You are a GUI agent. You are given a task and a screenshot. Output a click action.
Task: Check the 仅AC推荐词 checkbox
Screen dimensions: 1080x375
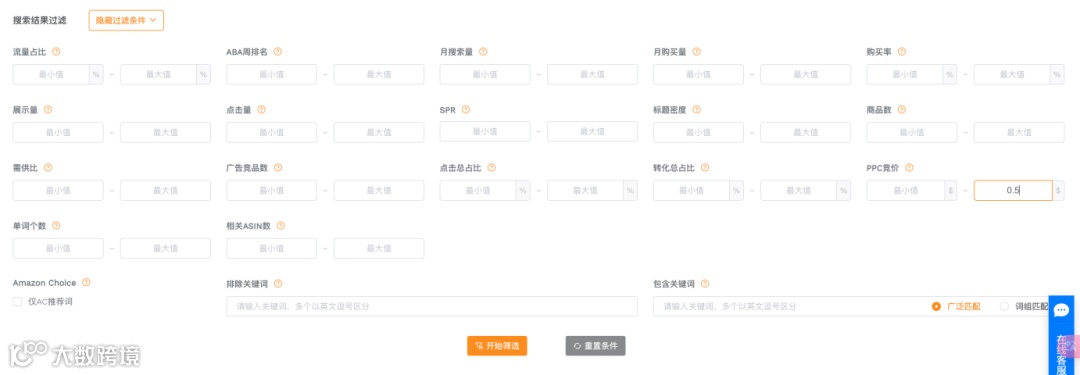17,301
